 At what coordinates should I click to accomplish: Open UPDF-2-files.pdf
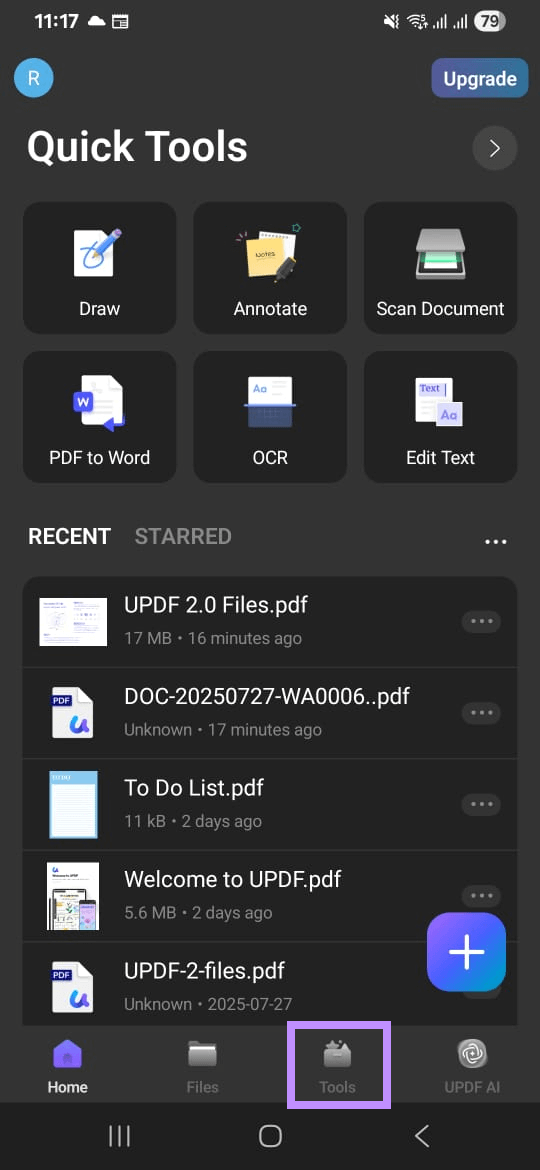tap(270, 983)
